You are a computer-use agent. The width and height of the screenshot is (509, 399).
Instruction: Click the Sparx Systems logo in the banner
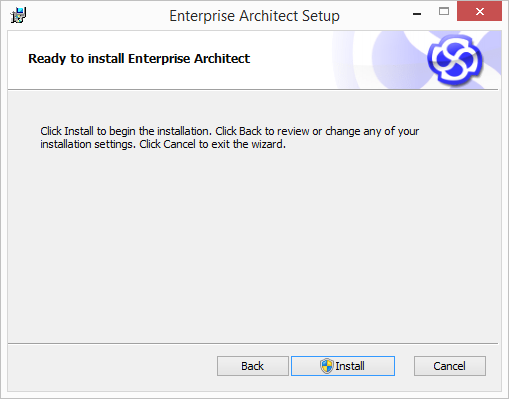pos(455,60)
